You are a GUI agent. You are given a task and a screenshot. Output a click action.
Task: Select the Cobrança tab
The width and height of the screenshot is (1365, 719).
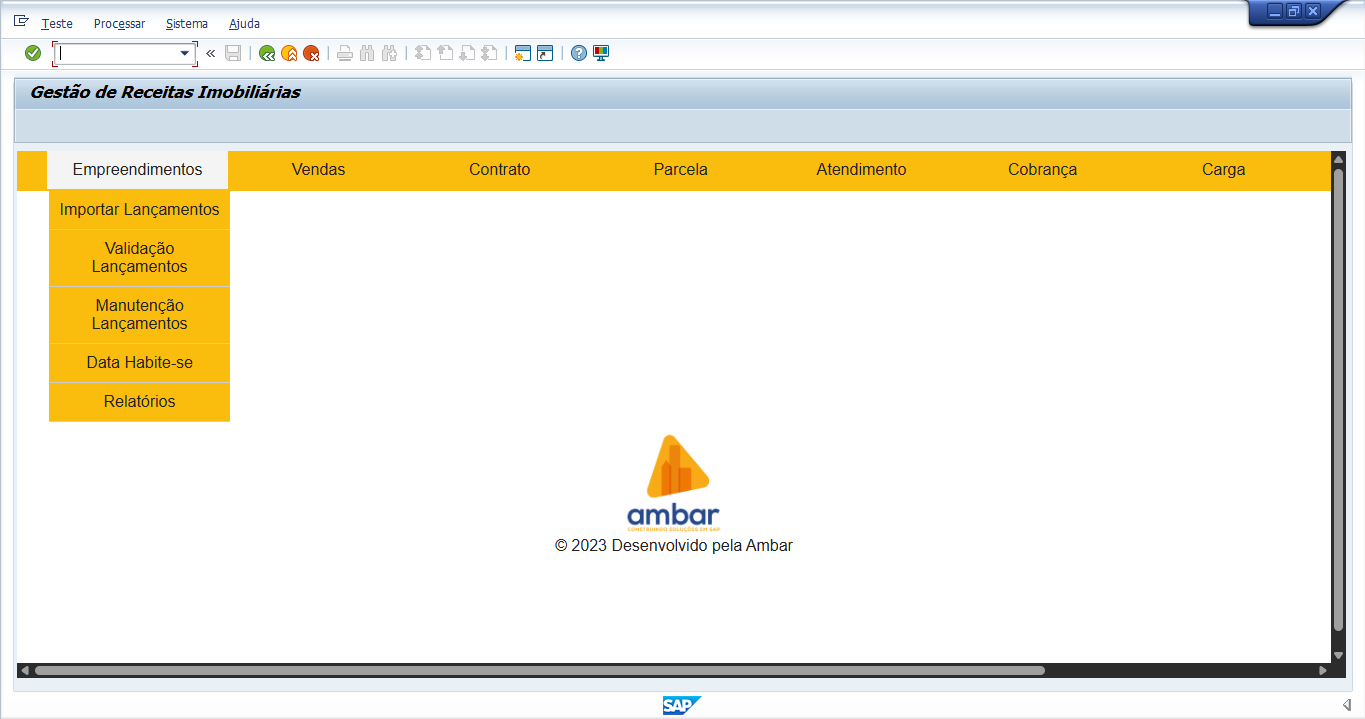coord(1042,170)
